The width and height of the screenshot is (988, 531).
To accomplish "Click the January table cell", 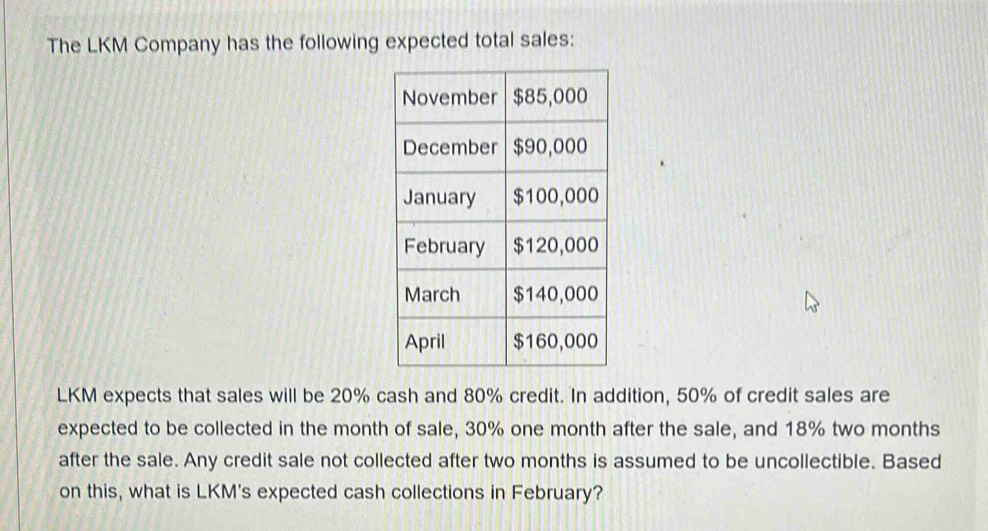I will 439,197.
